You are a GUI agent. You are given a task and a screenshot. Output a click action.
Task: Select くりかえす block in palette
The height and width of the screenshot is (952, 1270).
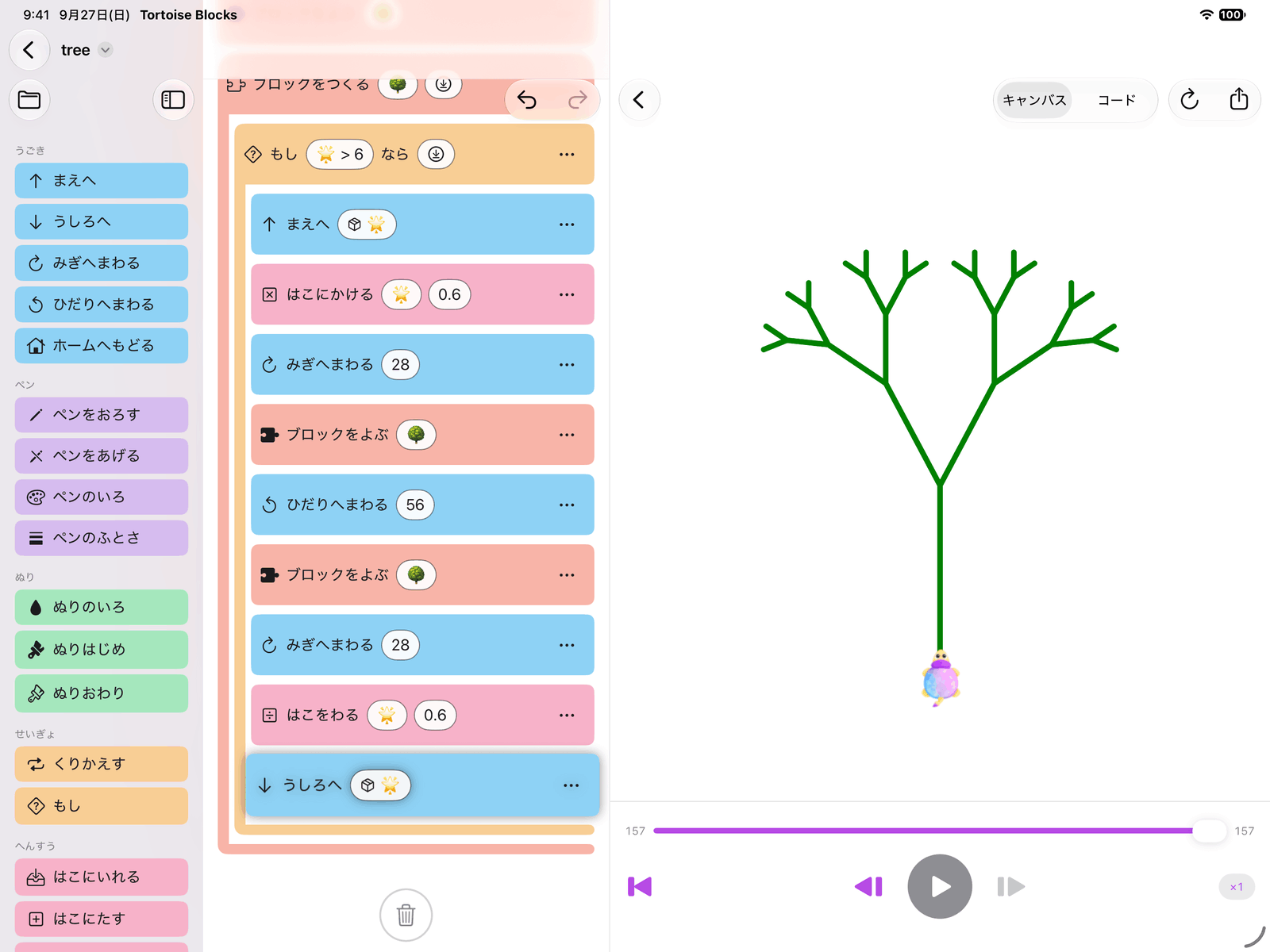102,764
